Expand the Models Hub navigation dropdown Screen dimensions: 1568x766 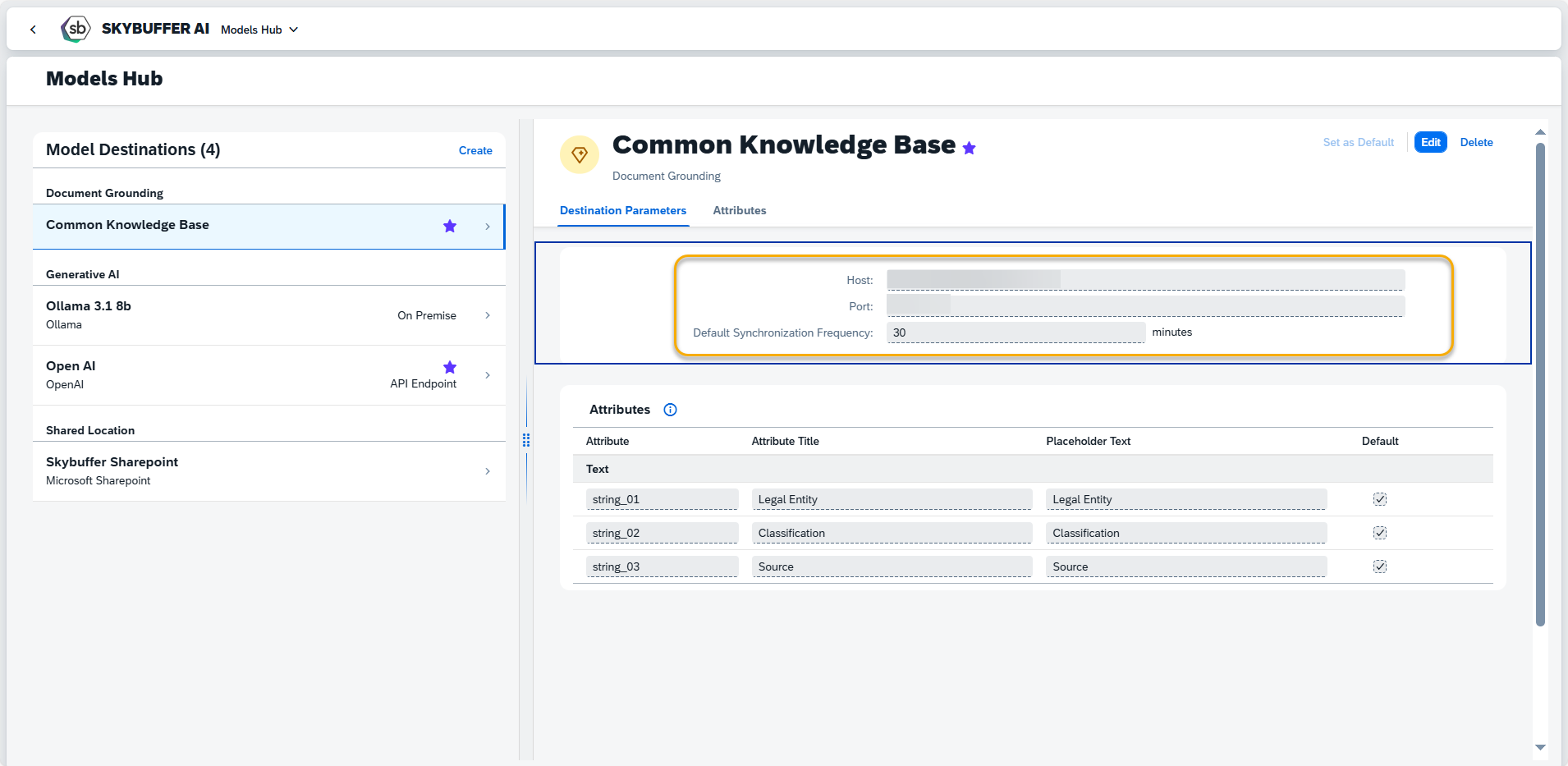(x=259, y=30)
